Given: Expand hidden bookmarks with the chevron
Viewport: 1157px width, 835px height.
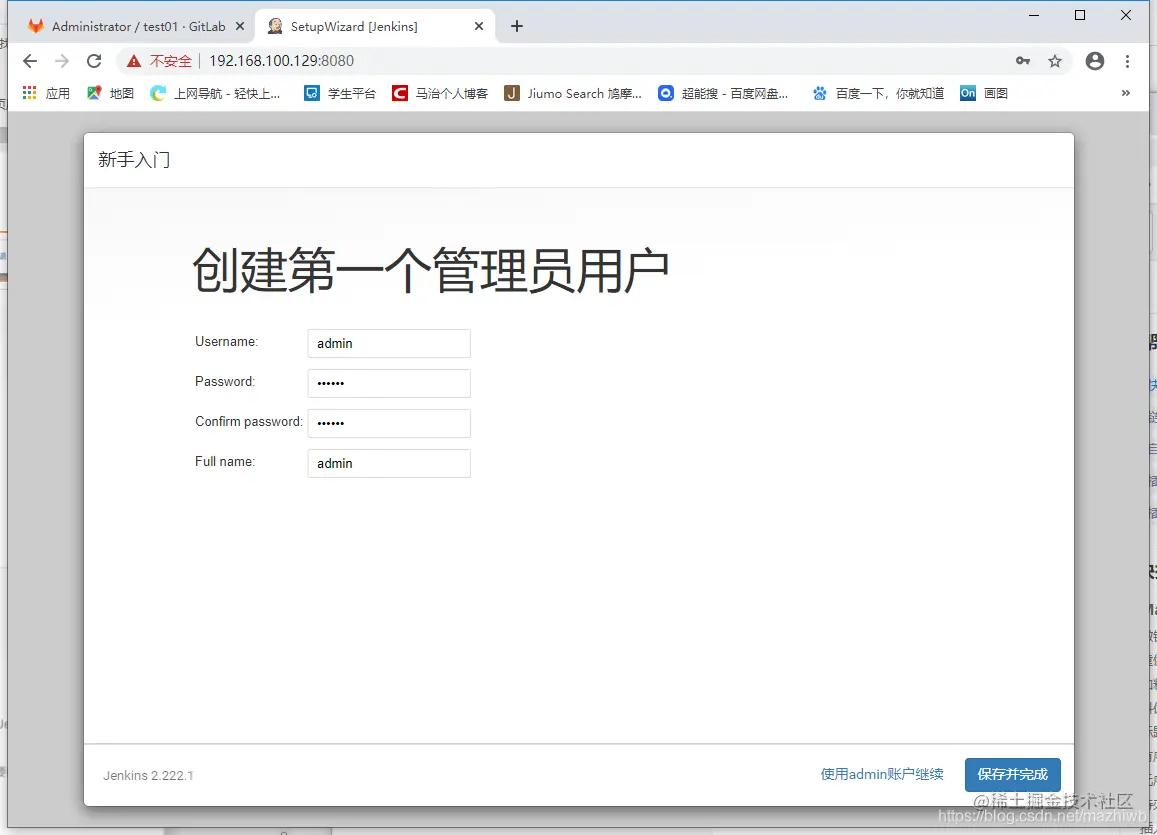Looking at the screenshot, I should coord(1126,93).
